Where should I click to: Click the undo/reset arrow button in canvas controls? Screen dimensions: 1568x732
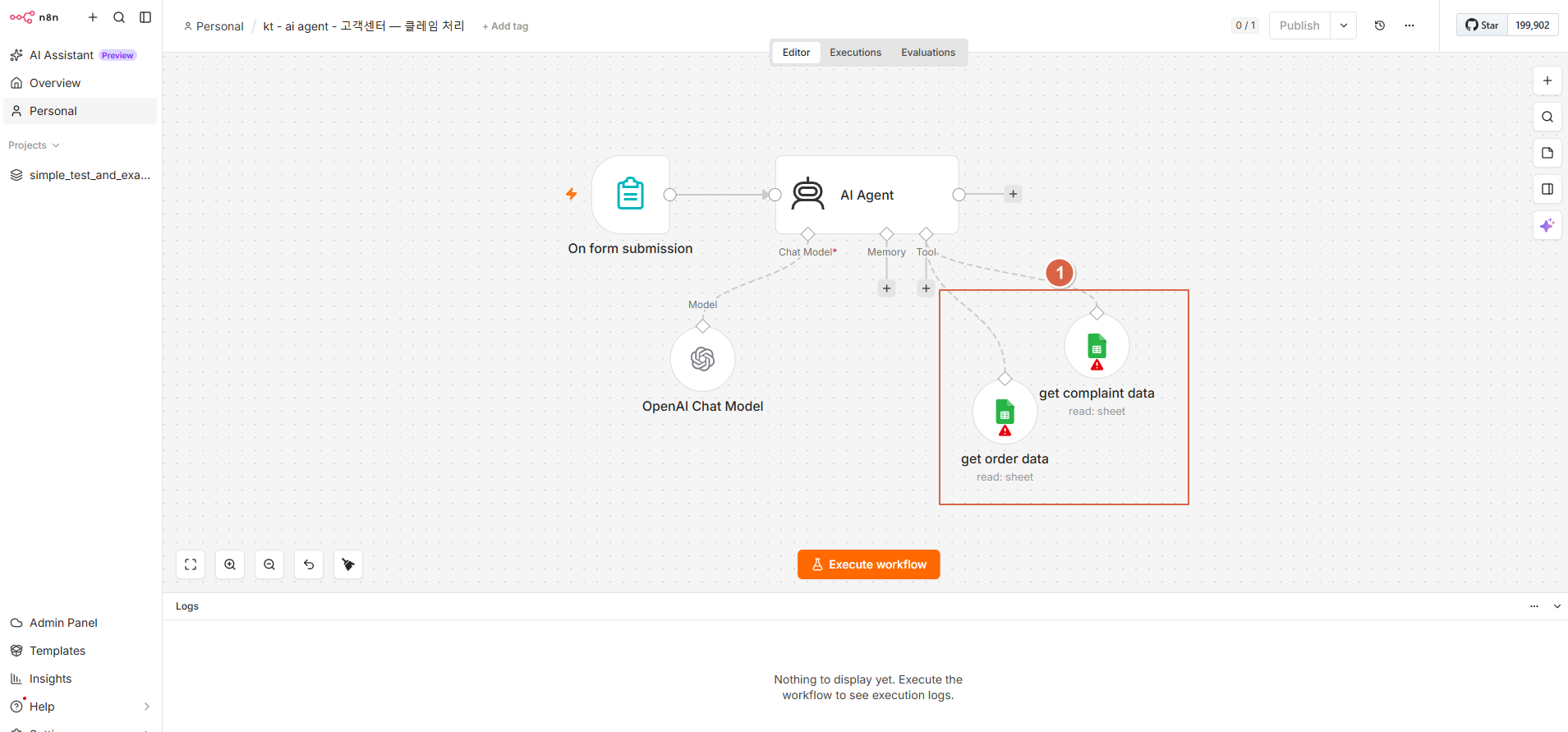coord(309,564)
